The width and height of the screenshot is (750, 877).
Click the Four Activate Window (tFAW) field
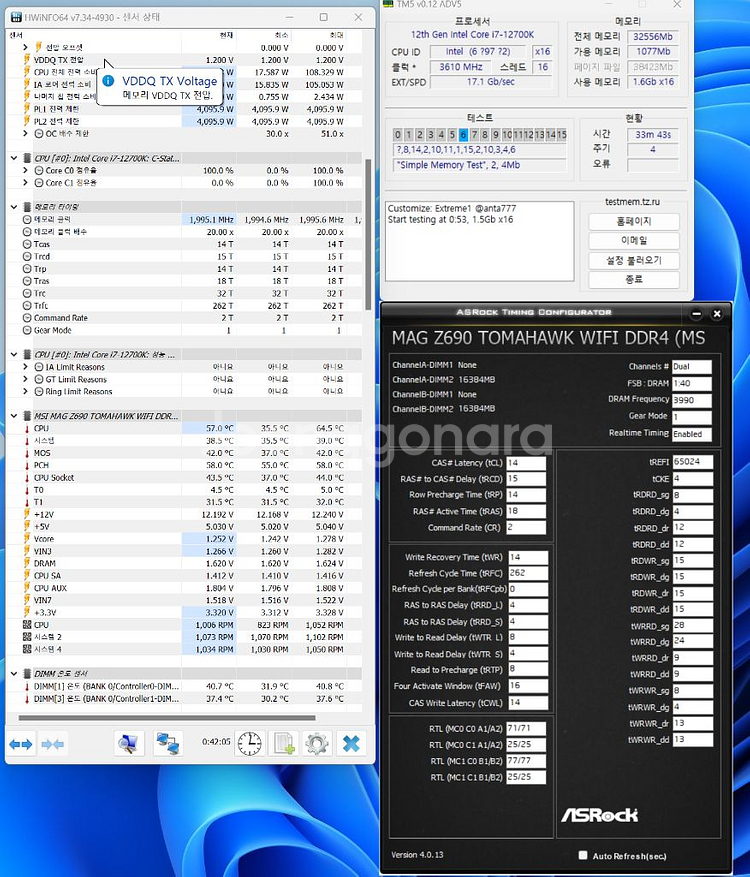pyautogui.click(x=528, y=686)
